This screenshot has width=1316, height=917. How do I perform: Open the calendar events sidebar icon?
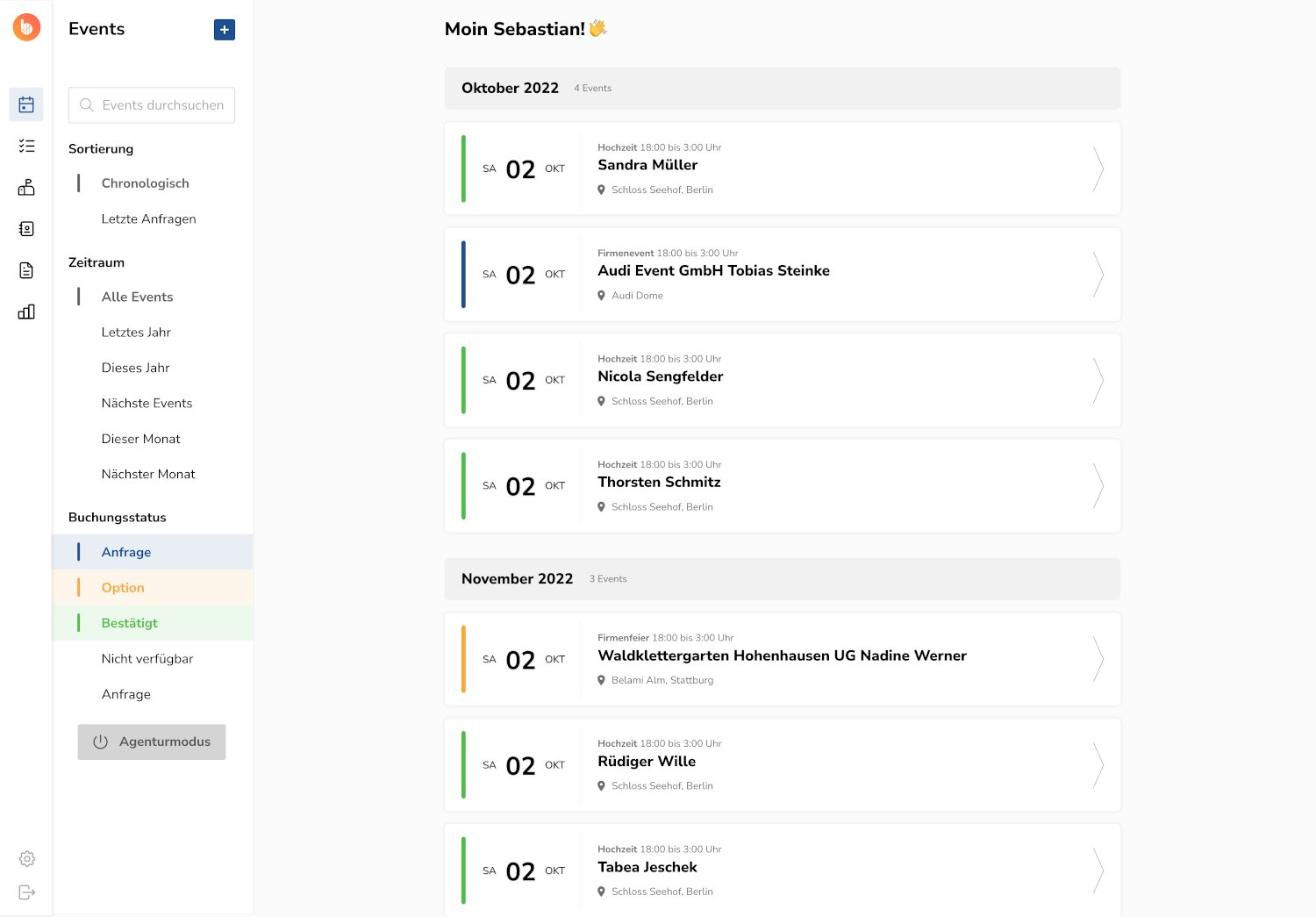point(26,104)
